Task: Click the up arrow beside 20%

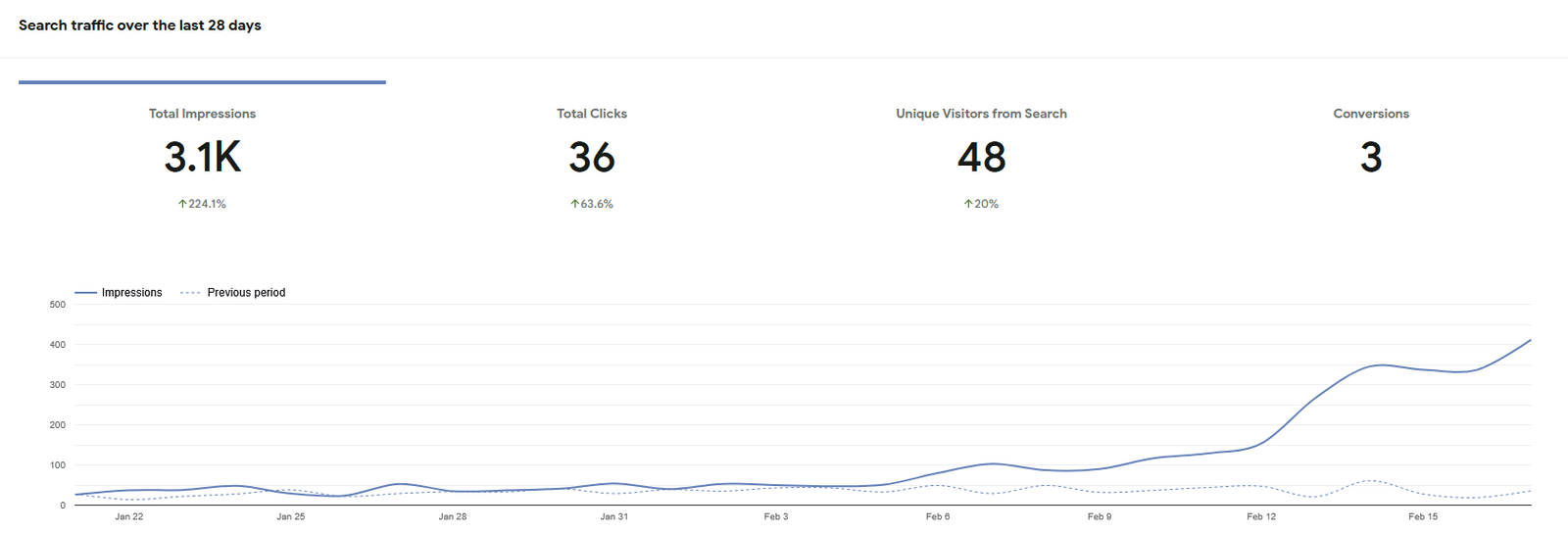Action: (x=968, y=204)
